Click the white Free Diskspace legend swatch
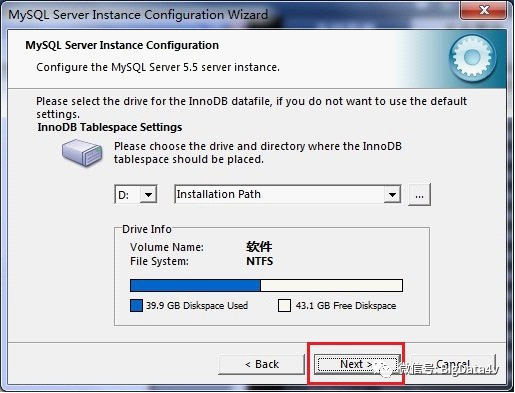Screen dimensions: 515x393 pos(284,305)
